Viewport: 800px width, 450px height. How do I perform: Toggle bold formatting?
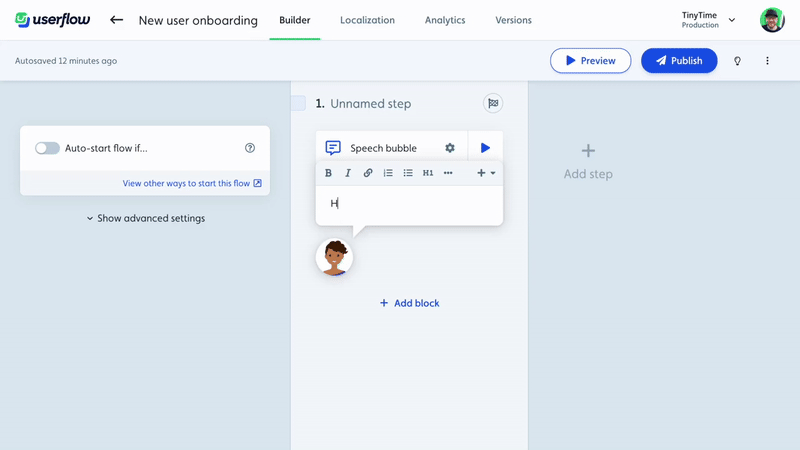[328, 173]
